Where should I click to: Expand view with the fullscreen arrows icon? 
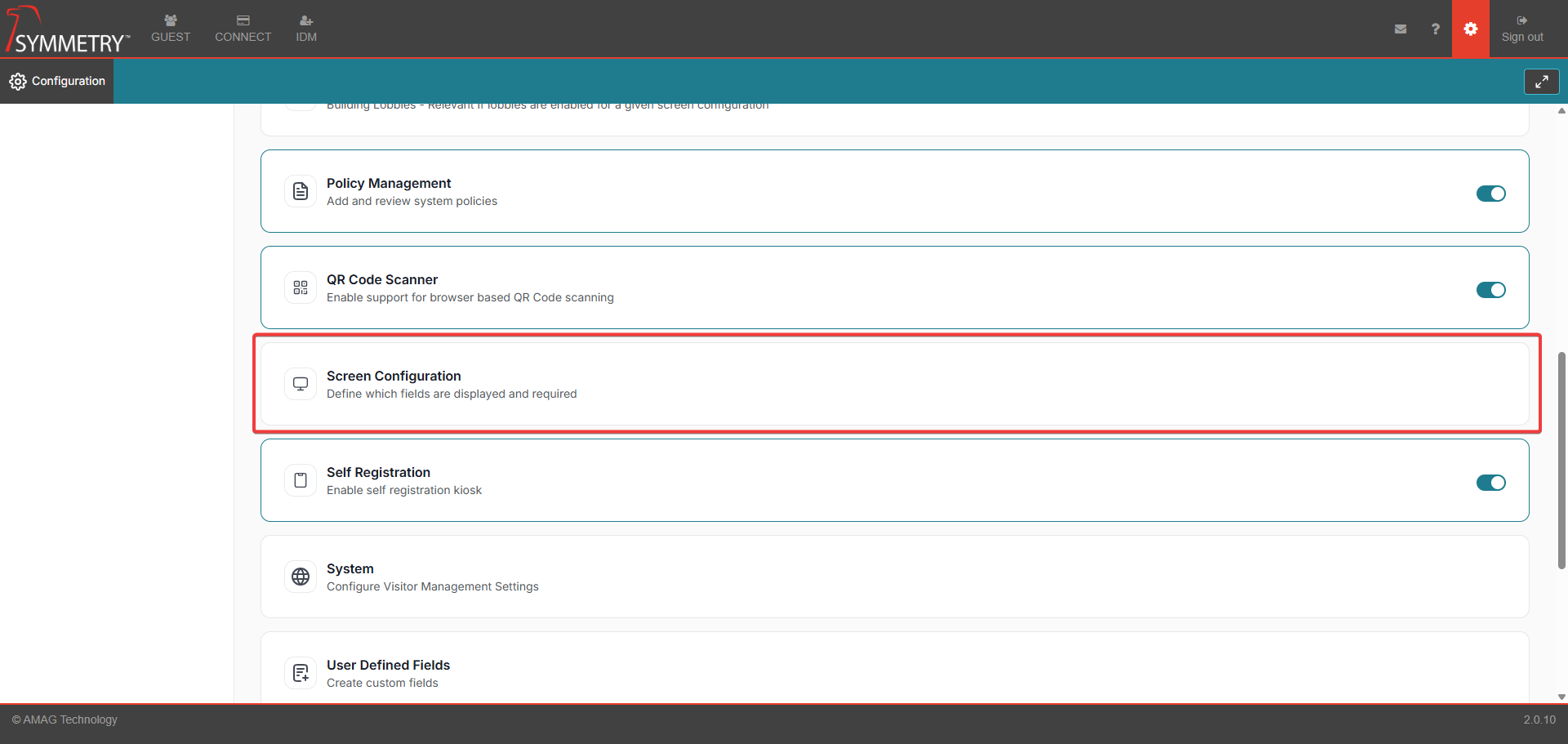[1542, 81]
